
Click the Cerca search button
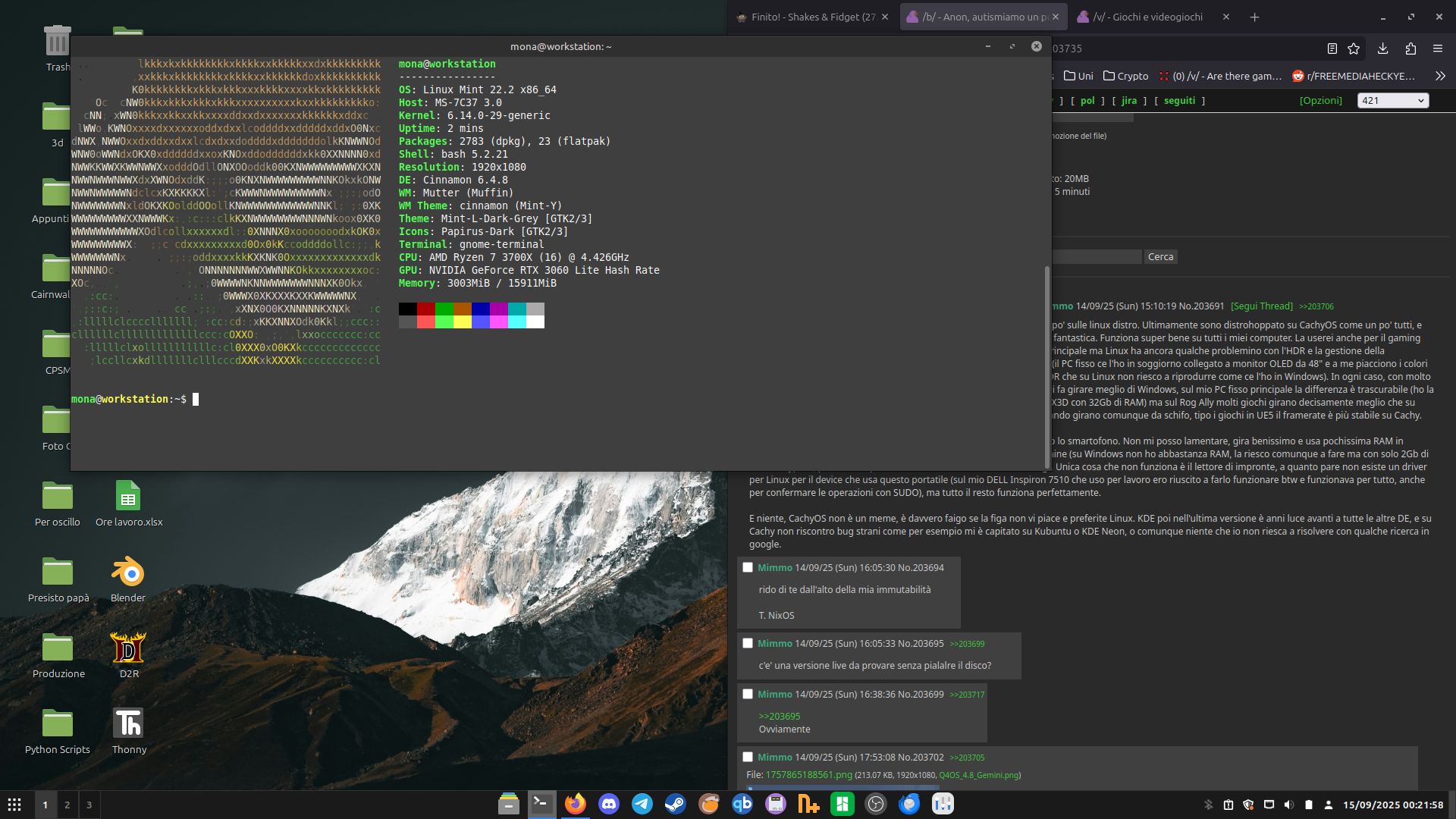pyautogui.click(x=1160, y=257)
